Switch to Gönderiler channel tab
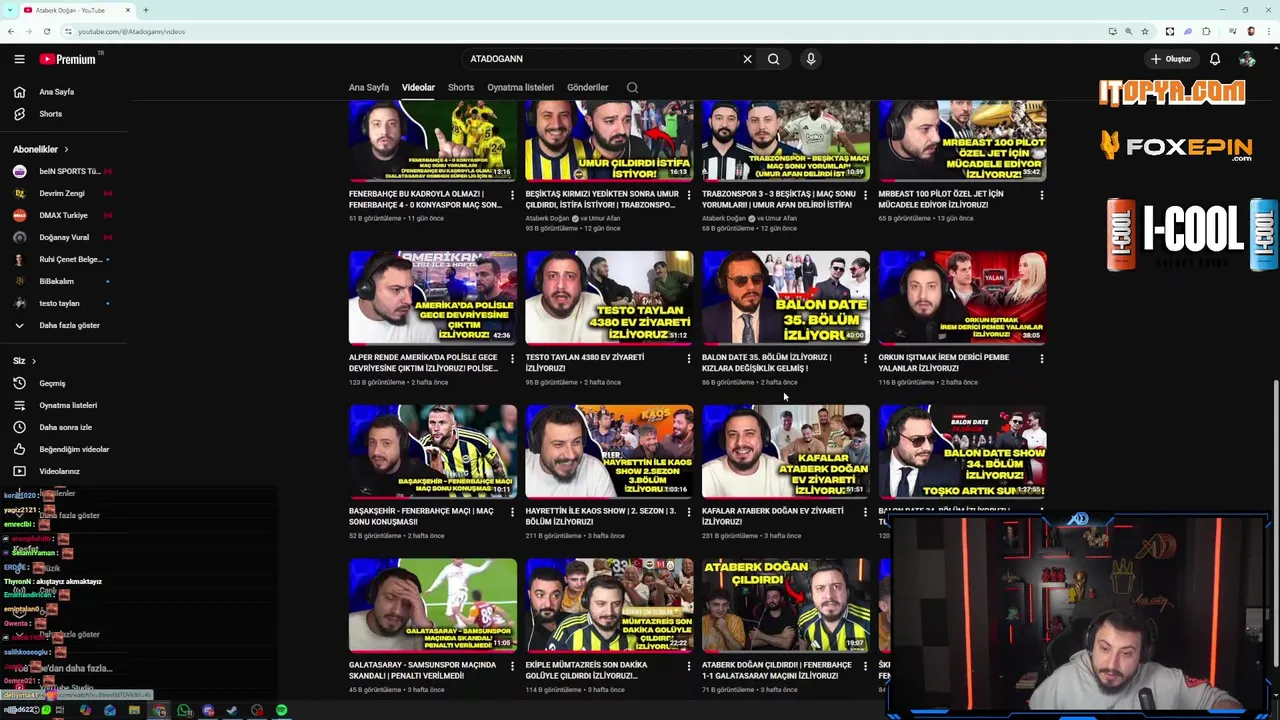The height and width of the screenshot is (720, 1280). [587, 87]
